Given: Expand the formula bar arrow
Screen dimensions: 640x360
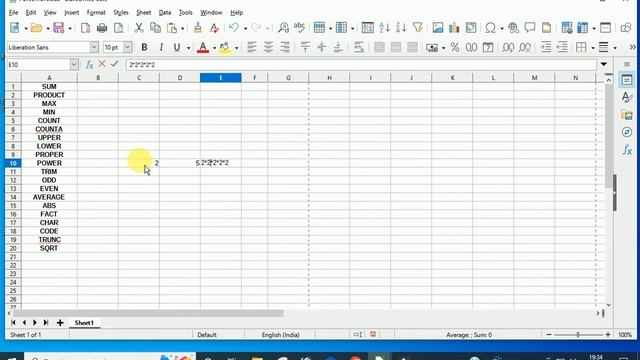Looking at the screenshot, I should pyautogui.click(x=604, y=64).
